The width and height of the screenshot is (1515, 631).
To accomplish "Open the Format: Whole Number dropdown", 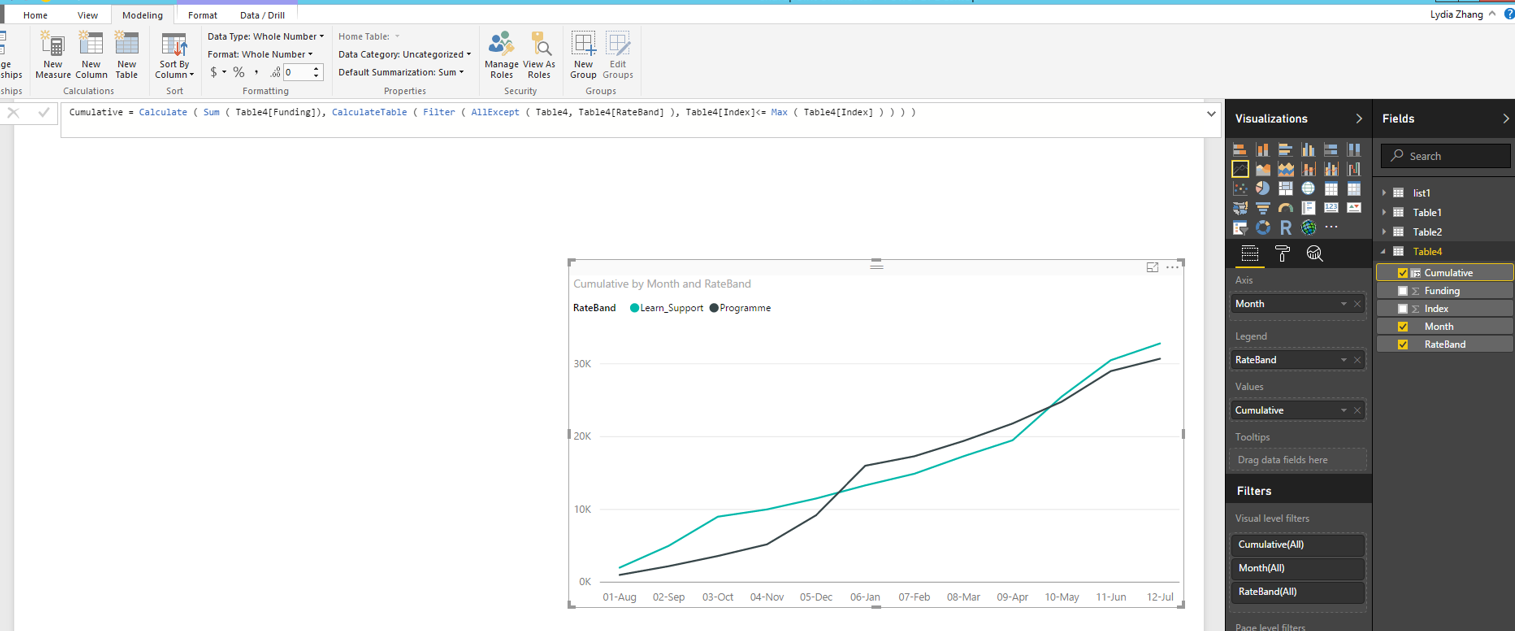I will (x=260, y=54).
